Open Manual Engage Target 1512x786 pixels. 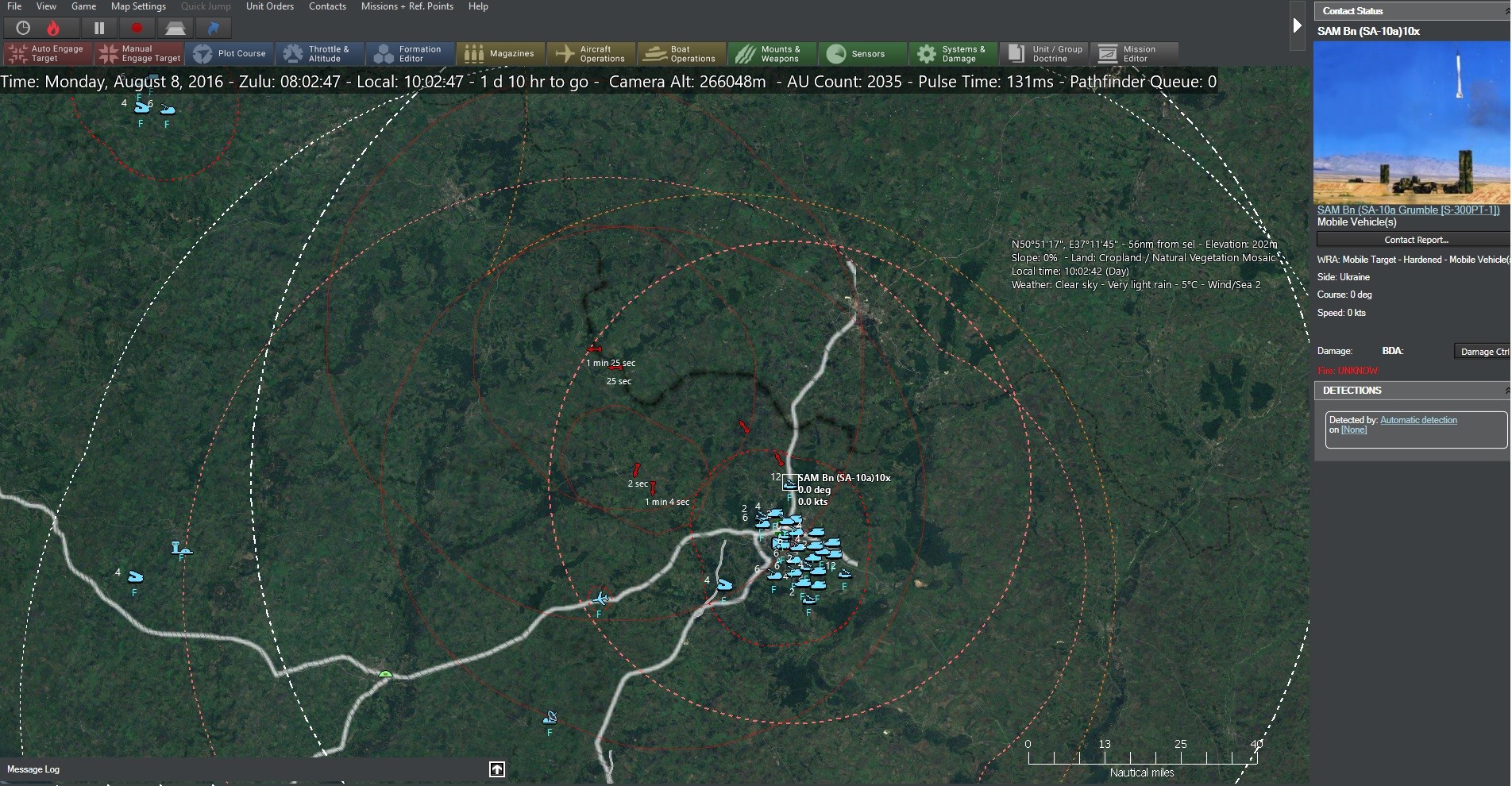pos(140,53)
